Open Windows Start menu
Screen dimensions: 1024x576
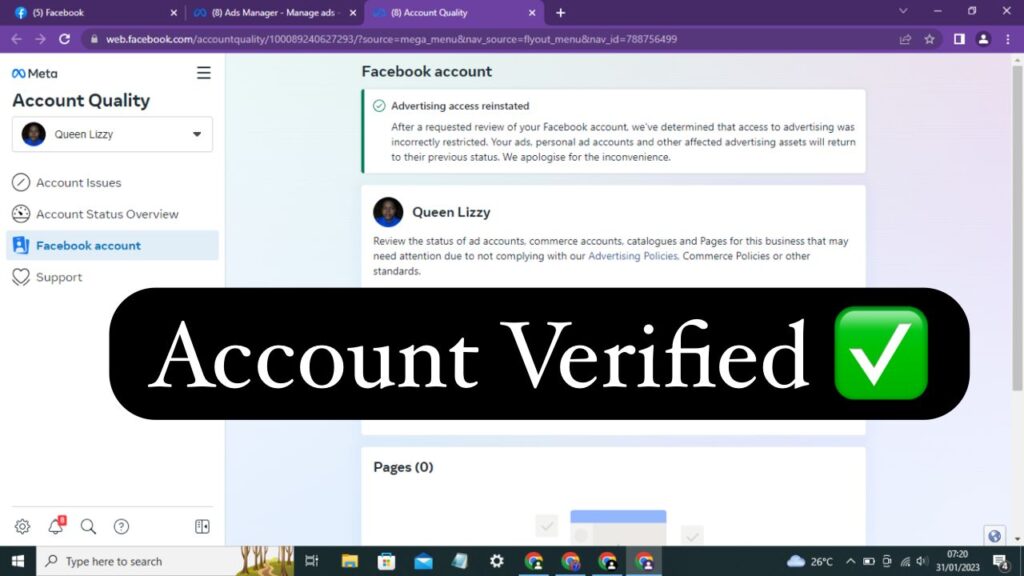pos(18,561)
